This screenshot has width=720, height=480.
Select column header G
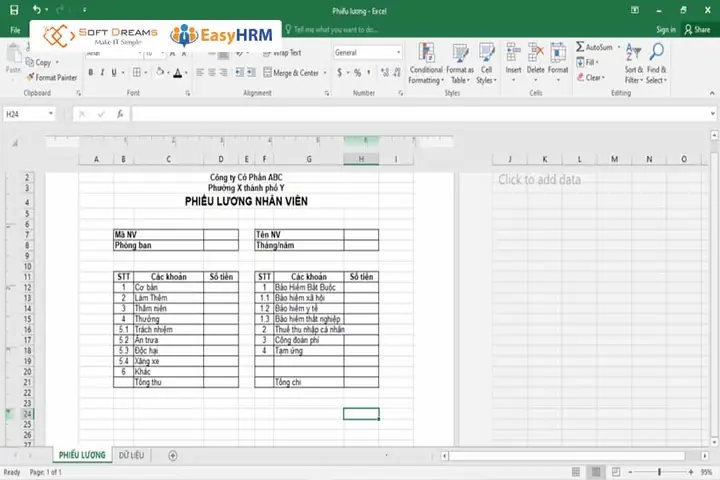[x=309, y=159]
